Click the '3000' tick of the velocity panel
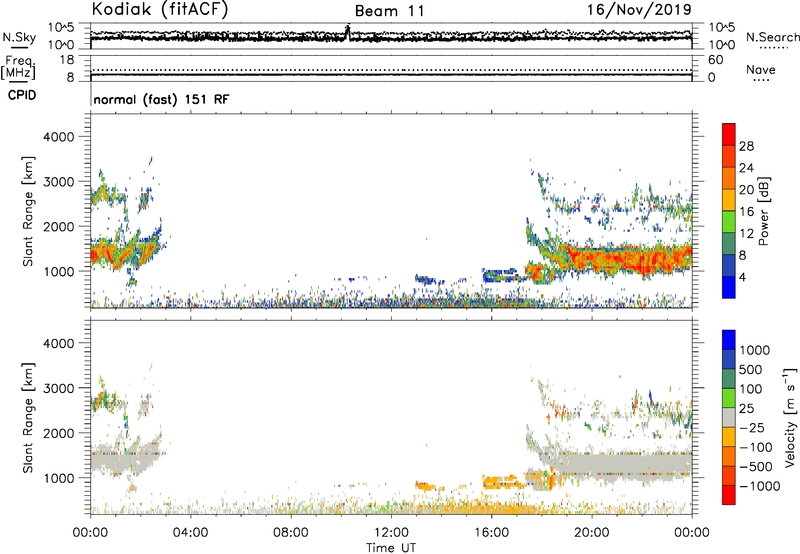The height and width of the screenshot is (554, 800). (59, 388)
